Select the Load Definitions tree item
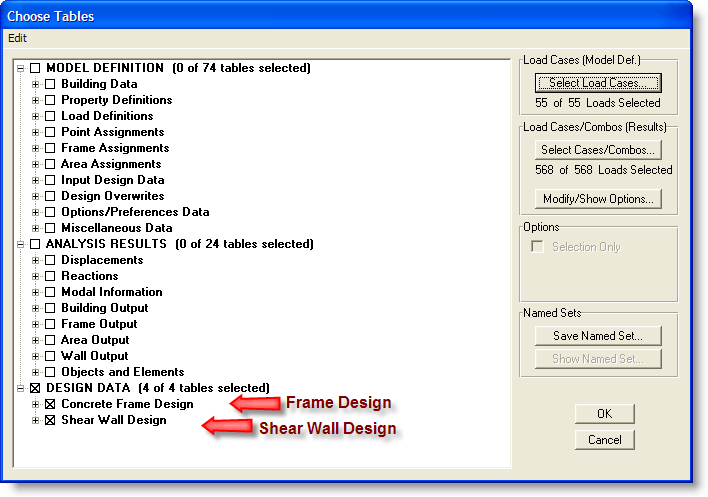Screen dimensions: 708x497 (107, 116)
